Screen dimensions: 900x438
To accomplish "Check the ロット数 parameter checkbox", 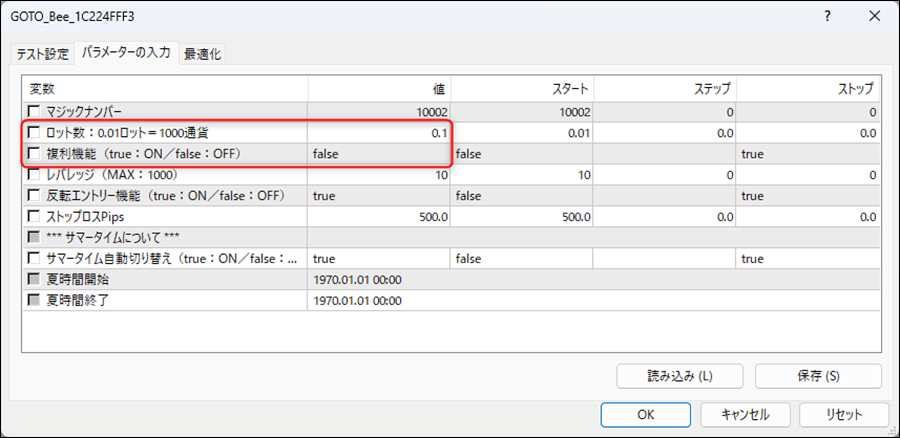I will 35,132.
